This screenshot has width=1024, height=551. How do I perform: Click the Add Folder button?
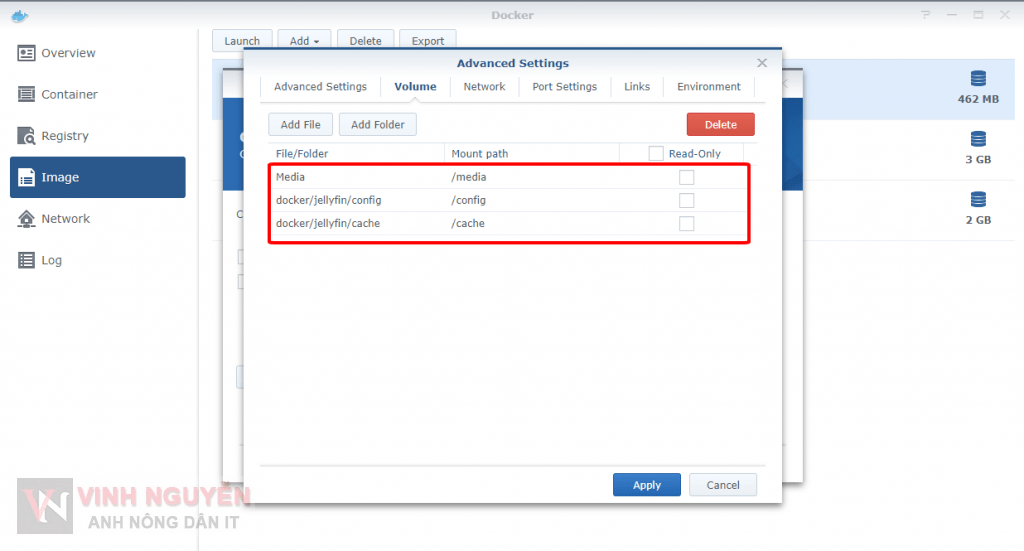click(377, 125)
